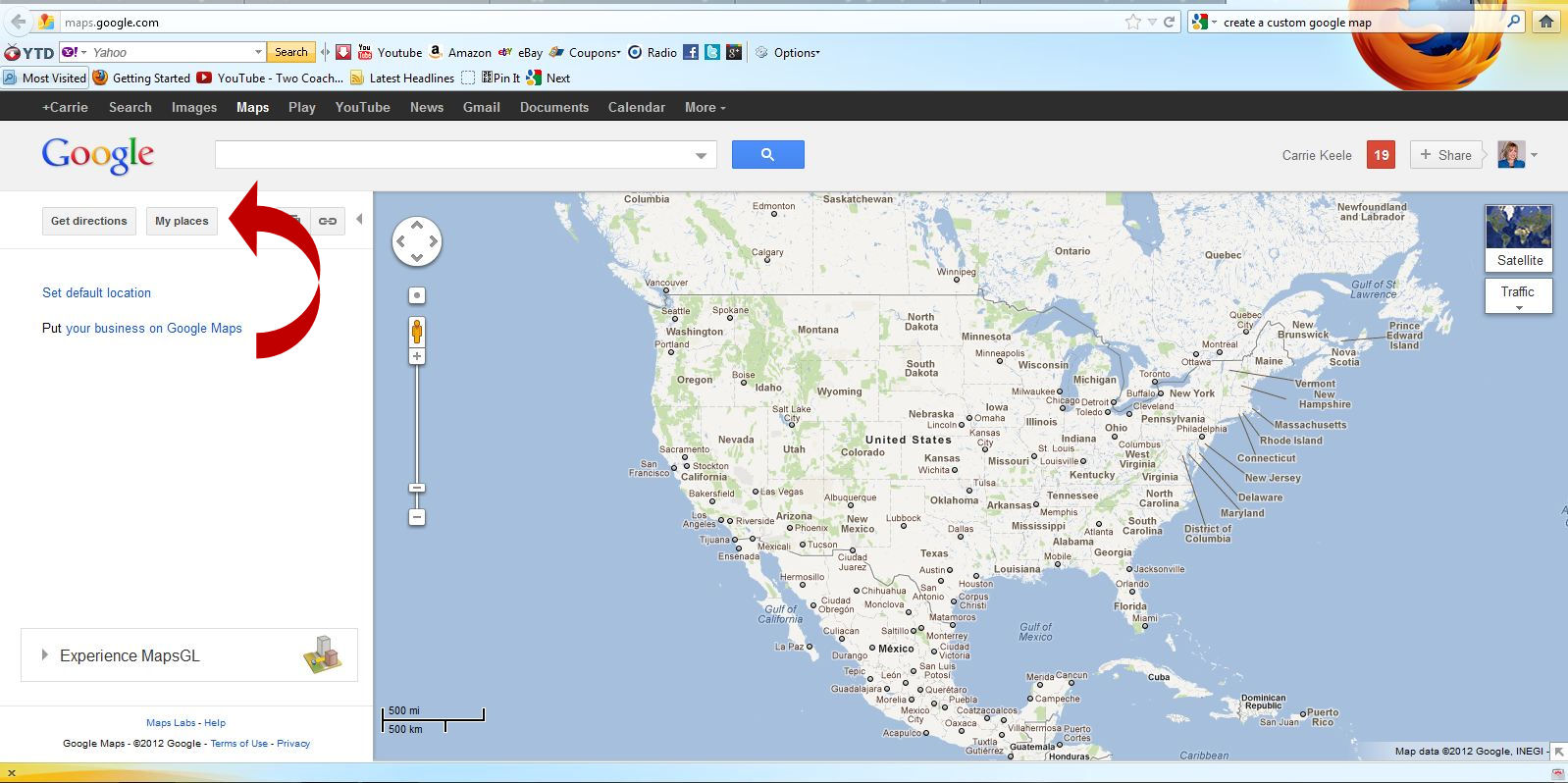1568x783 pixels.
Task: Click the Get directions button
Action: click(x=89, y=221)
